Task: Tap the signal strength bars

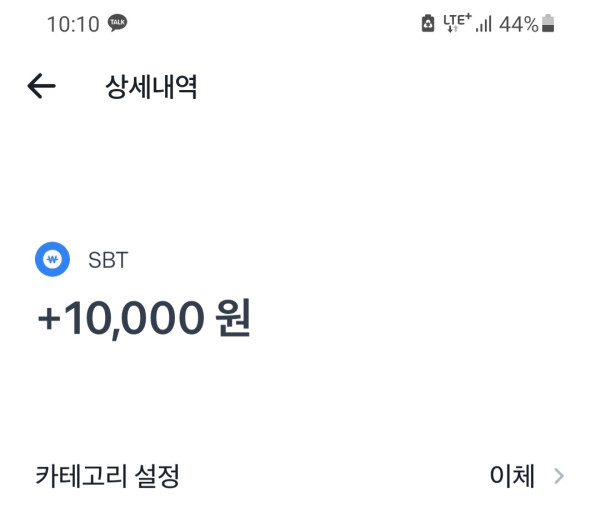Action: coord(484,24)
